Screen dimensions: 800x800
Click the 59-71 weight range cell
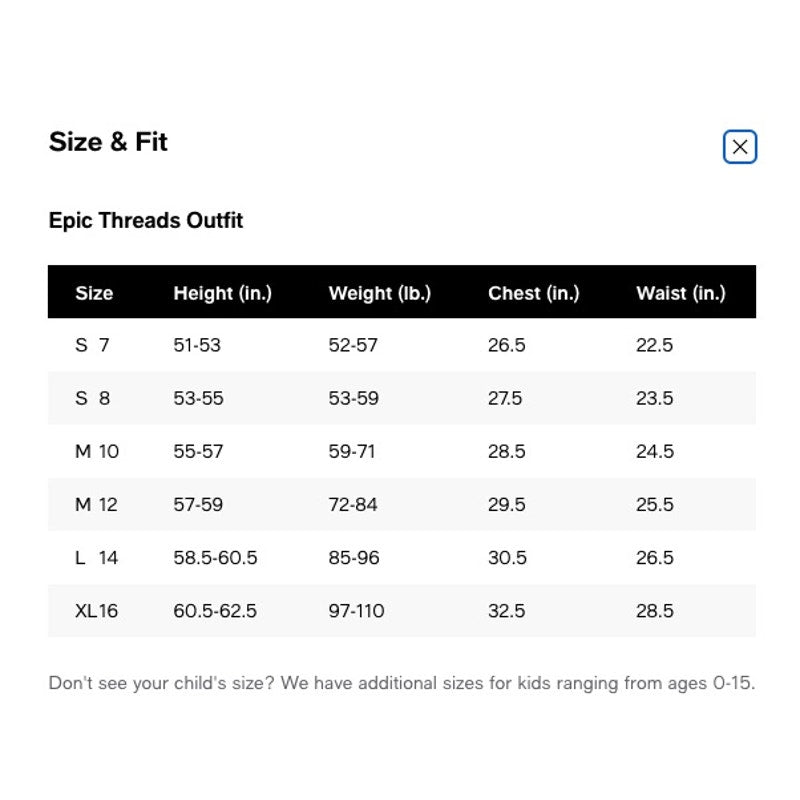352,451
